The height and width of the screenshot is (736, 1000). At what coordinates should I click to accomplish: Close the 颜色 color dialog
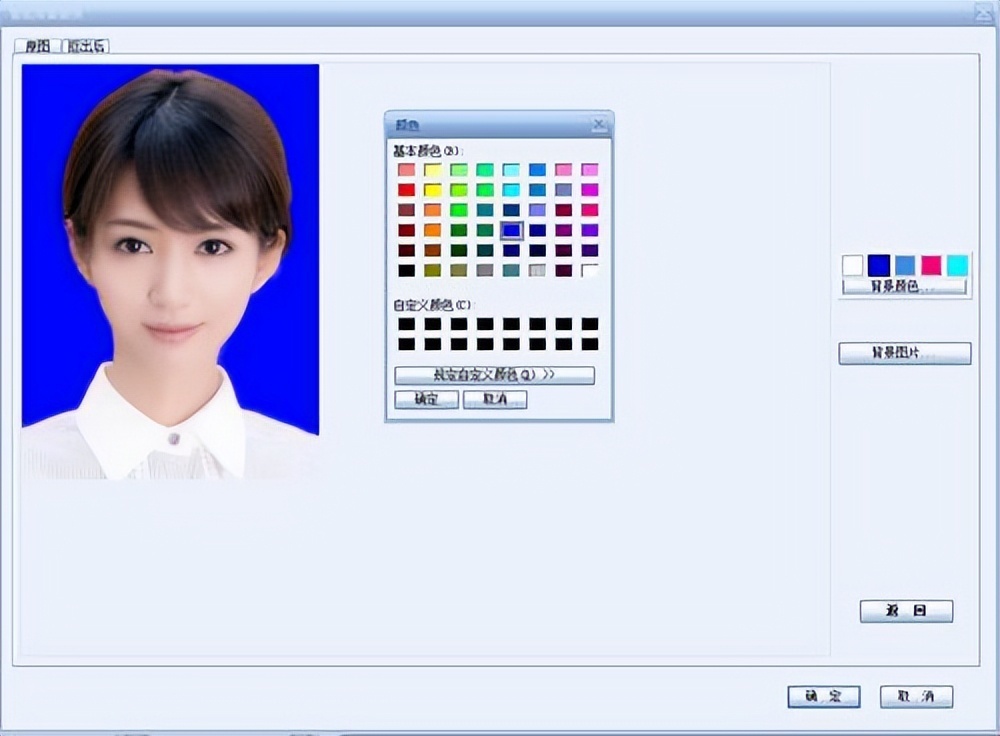598,124
